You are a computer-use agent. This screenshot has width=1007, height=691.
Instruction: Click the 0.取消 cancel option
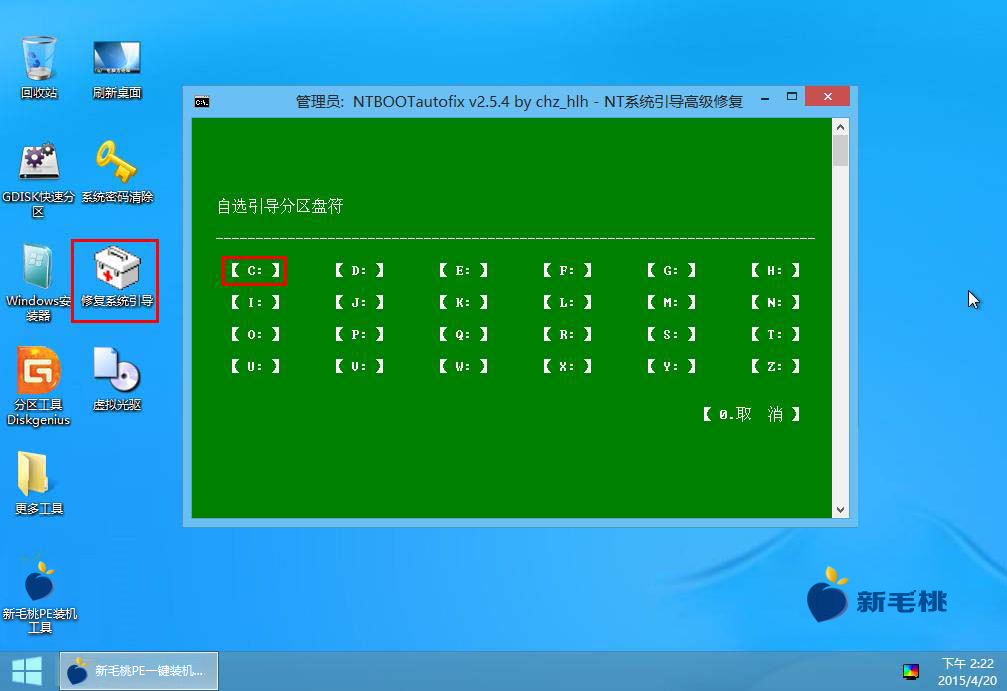click(751, 414)
